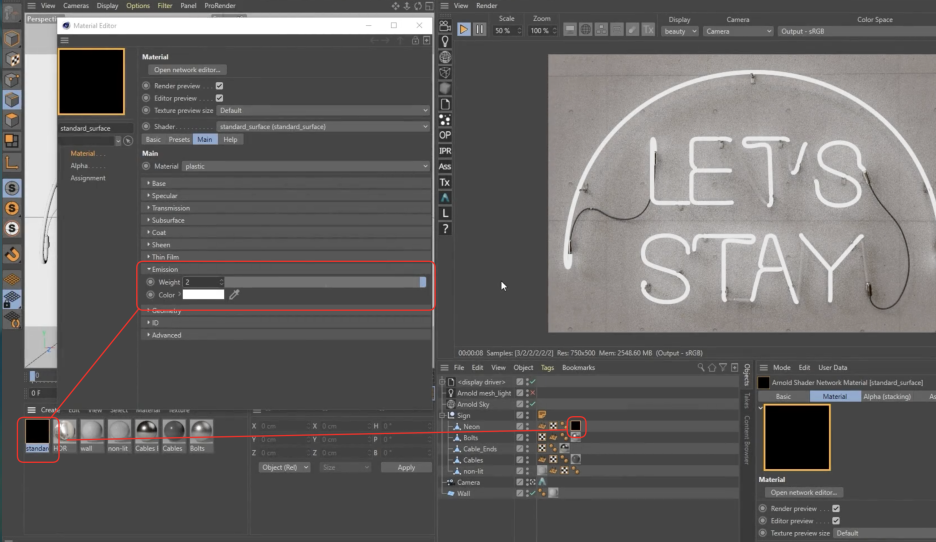Open Arnold help question mark icon
Screen dimensions: 936x542
[x=445, y=229]
